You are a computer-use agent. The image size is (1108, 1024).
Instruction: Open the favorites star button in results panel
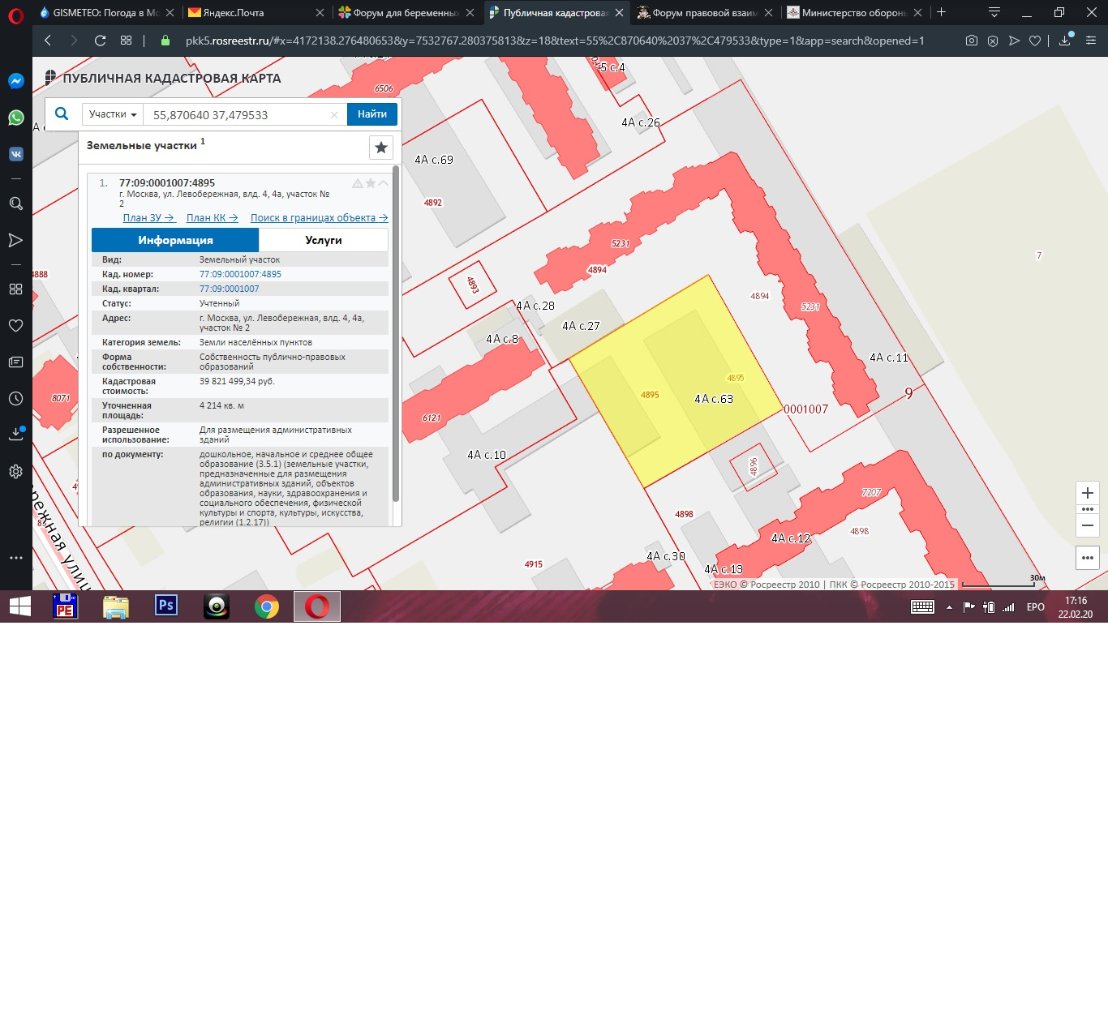click(381, 148)
